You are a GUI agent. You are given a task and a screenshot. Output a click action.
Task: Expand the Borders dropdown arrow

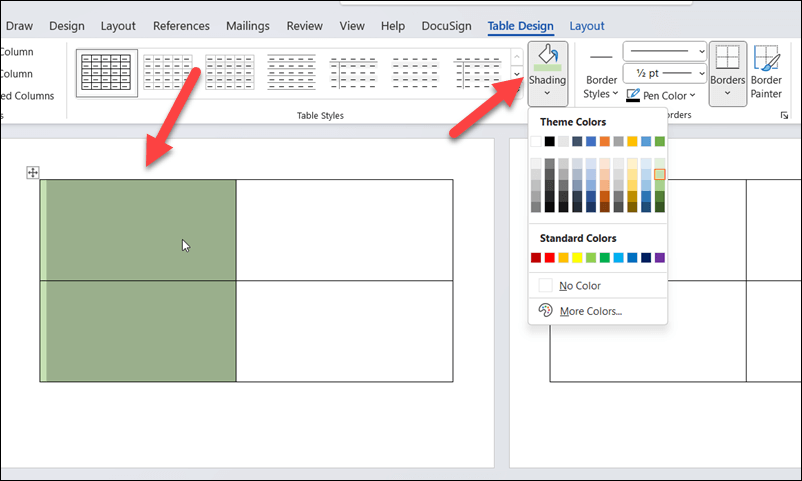click(727, 93)
